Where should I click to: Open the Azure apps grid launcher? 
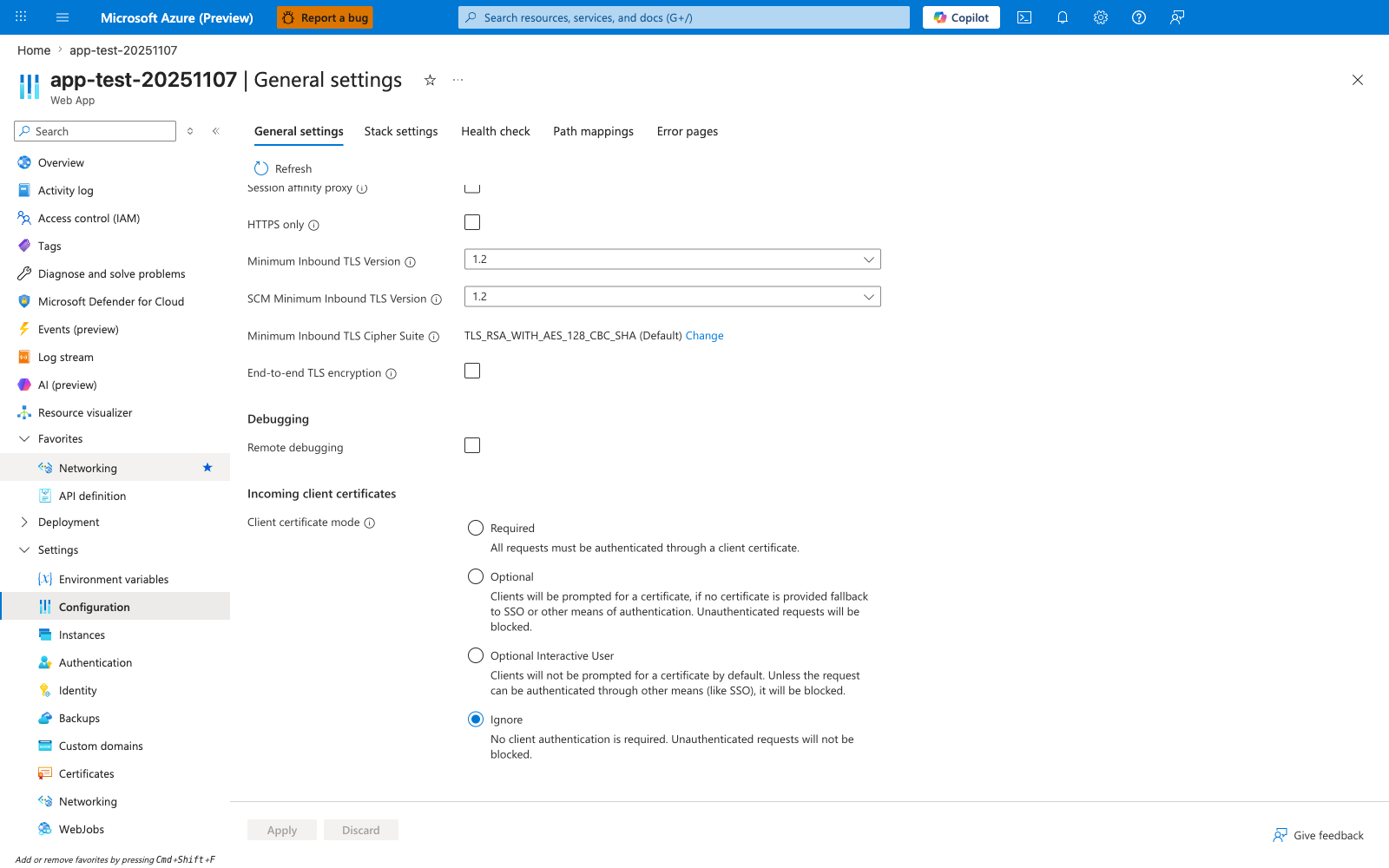point(21,17)
